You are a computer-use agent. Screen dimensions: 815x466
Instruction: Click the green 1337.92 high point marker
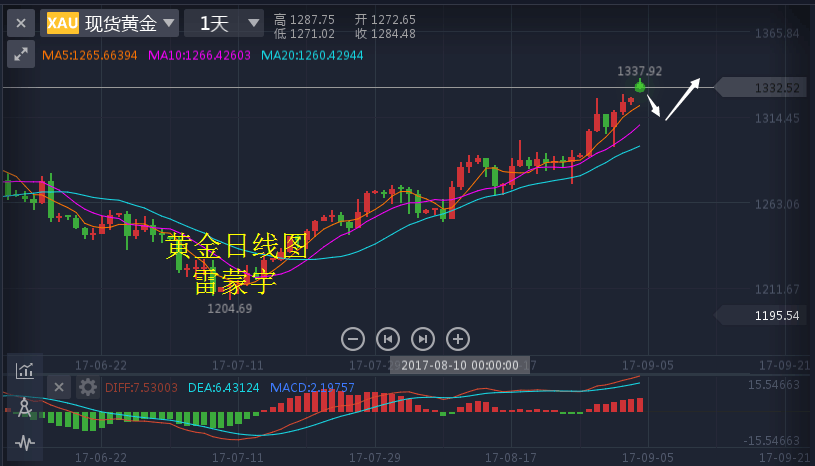click(640, 87)
